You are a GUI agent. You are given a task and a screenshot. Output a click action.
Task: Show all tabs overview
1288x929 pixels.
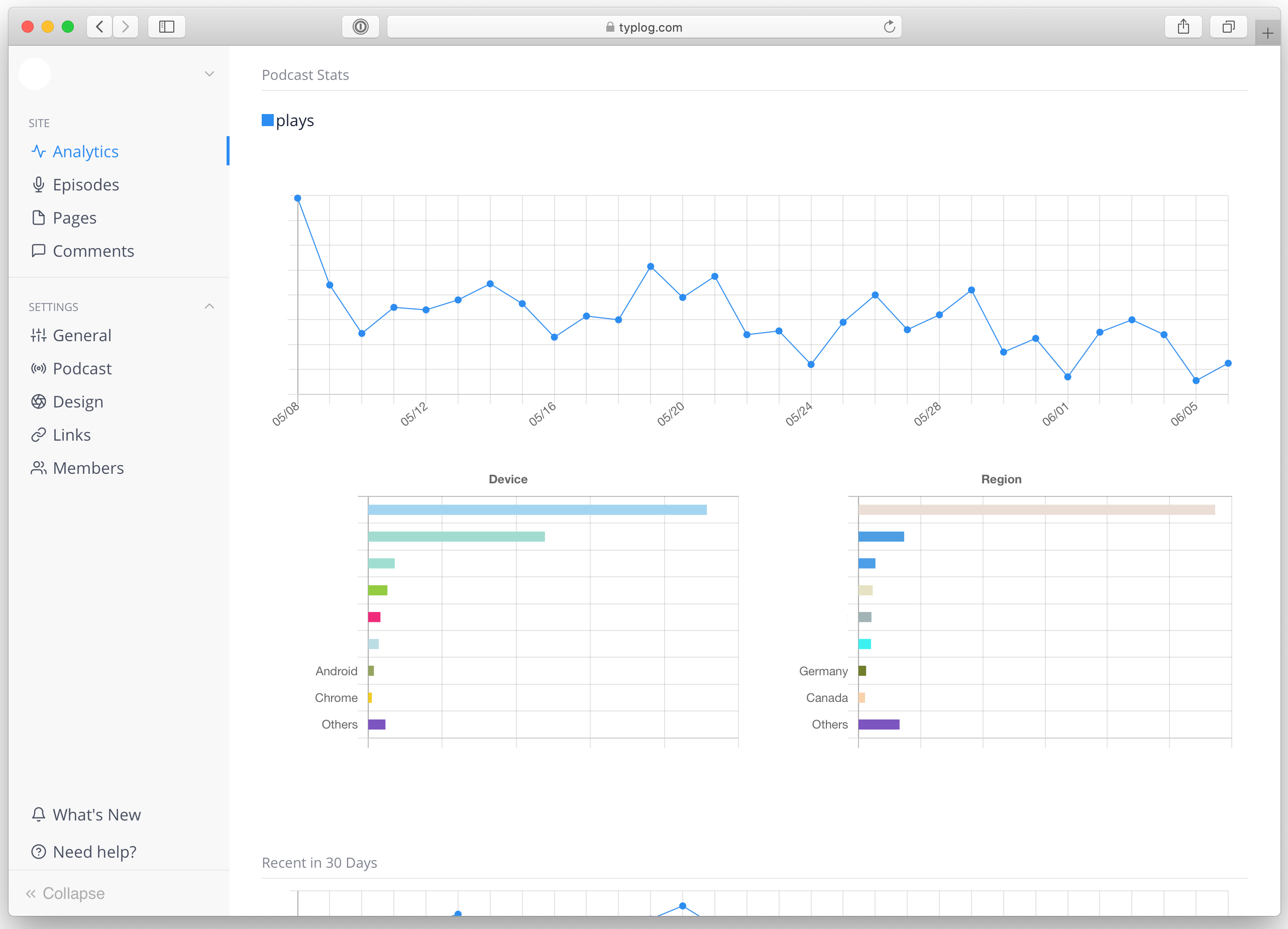tap(1228, 27)
